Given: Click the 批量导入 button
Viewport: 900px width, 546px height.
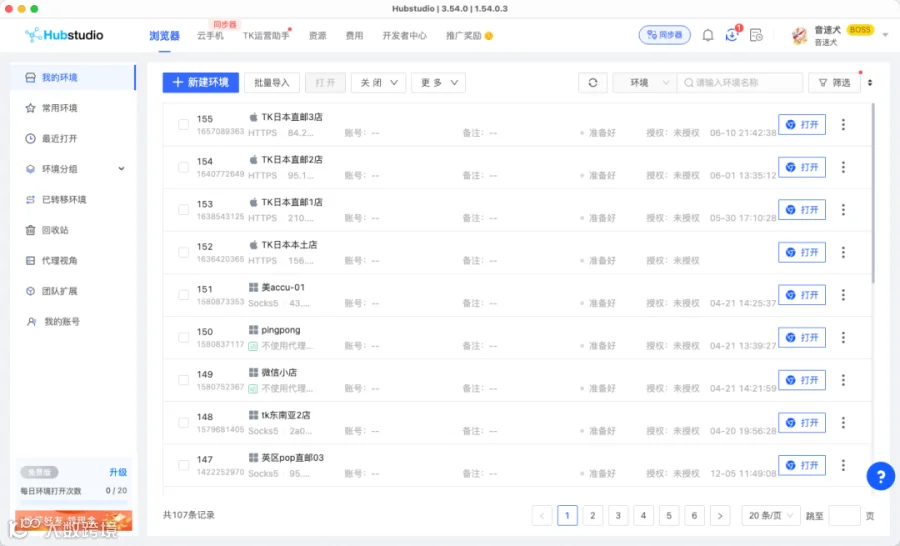Looking at the screenshot, I should coord(271,83).
